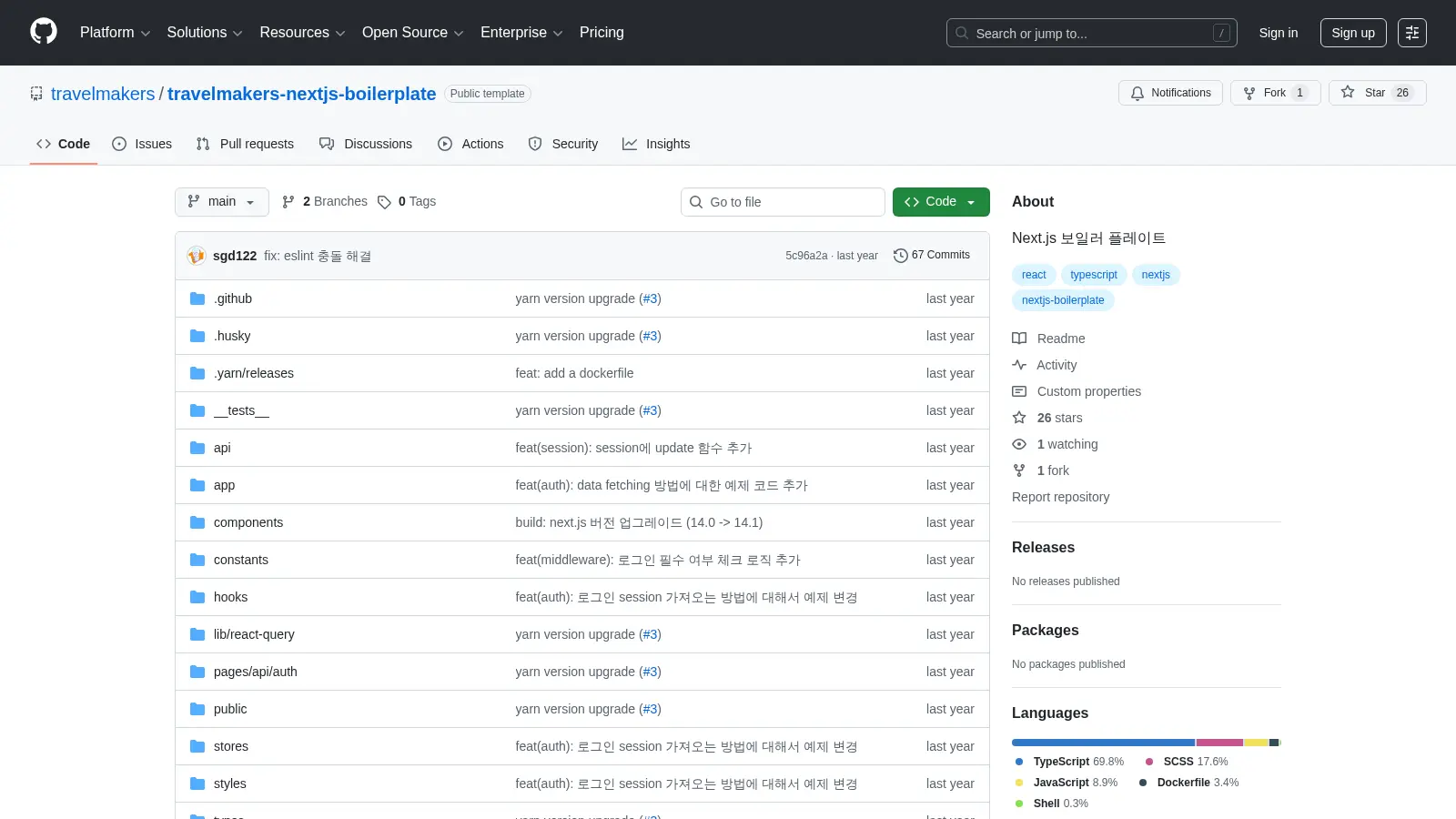Click the Star icon
This screenshot has height=819, width=1456.
(1348, 92)
